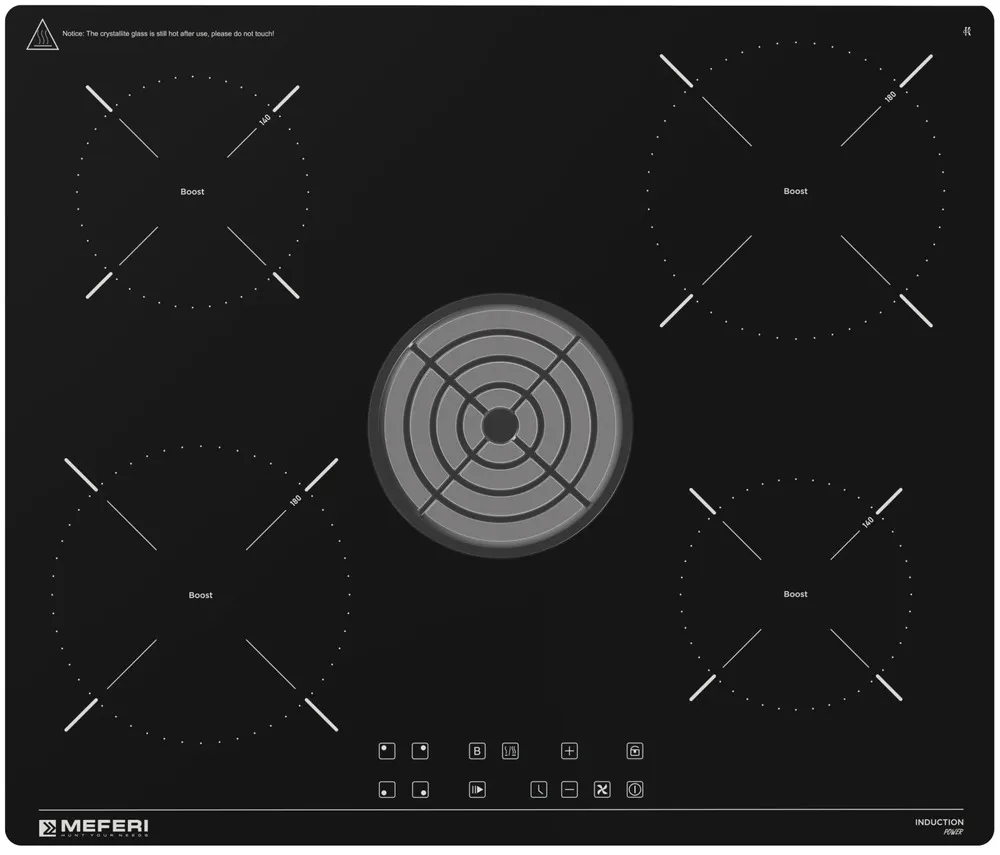Click the central extractor vent grille
This screenshot has width=1000, height=855.
[x=499, y=426]
